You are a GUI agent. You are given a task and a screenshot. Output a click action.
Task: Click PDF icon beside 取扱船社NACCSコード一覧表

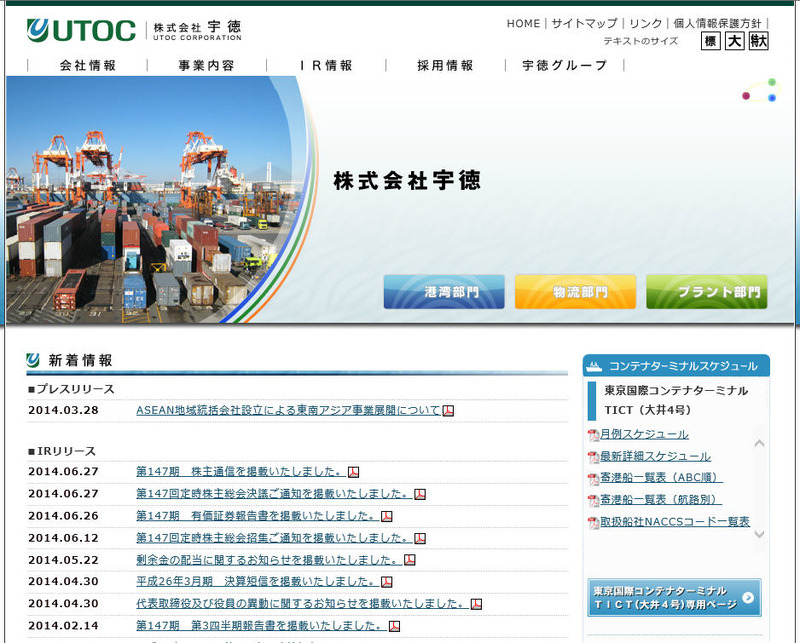tap(593, 522)
